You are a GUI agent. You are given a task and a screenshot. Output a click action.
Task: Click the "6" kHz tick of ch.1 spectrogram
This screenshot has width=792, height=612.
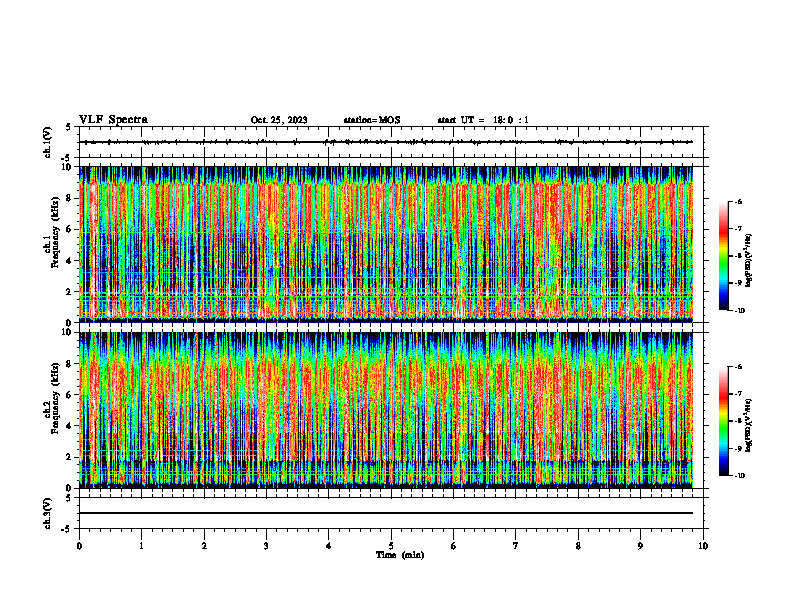click(69, 229)
